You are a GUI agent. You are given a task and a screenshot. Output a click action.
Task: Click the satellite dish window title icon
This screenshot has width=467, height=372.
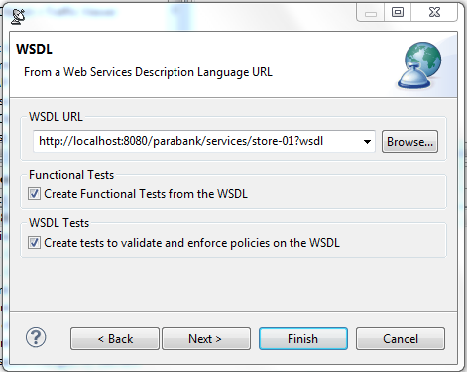click(x=18, y=17)
